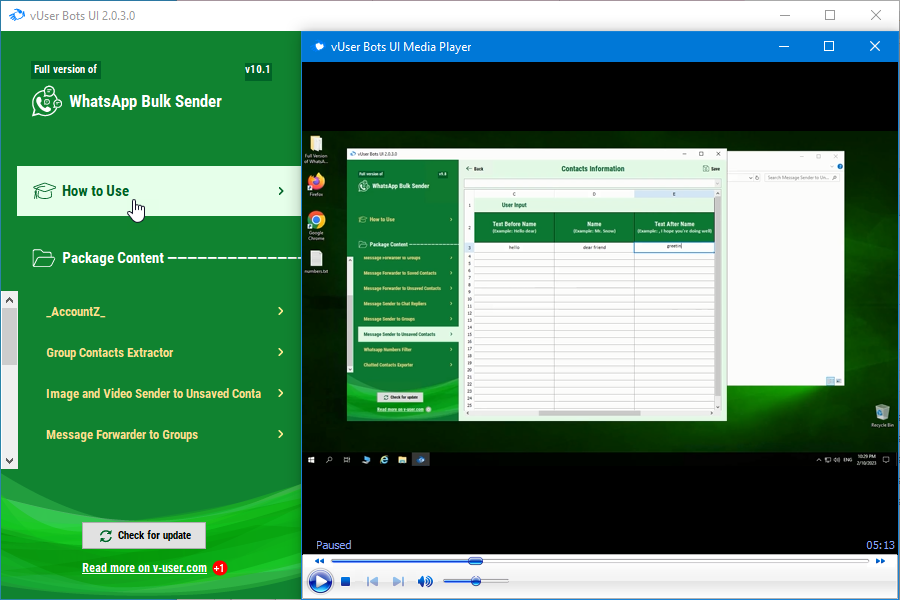
Task: Click the Check for update button
Action: (x=144, y=536)
